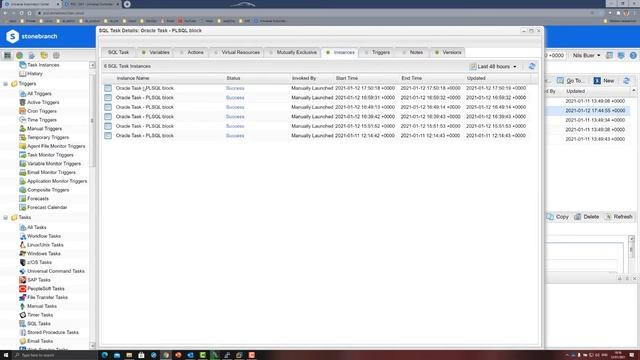Open Manual Triggers icon
Image resolution: width=640 pixels, height=360 pixels.
(23, 129)
